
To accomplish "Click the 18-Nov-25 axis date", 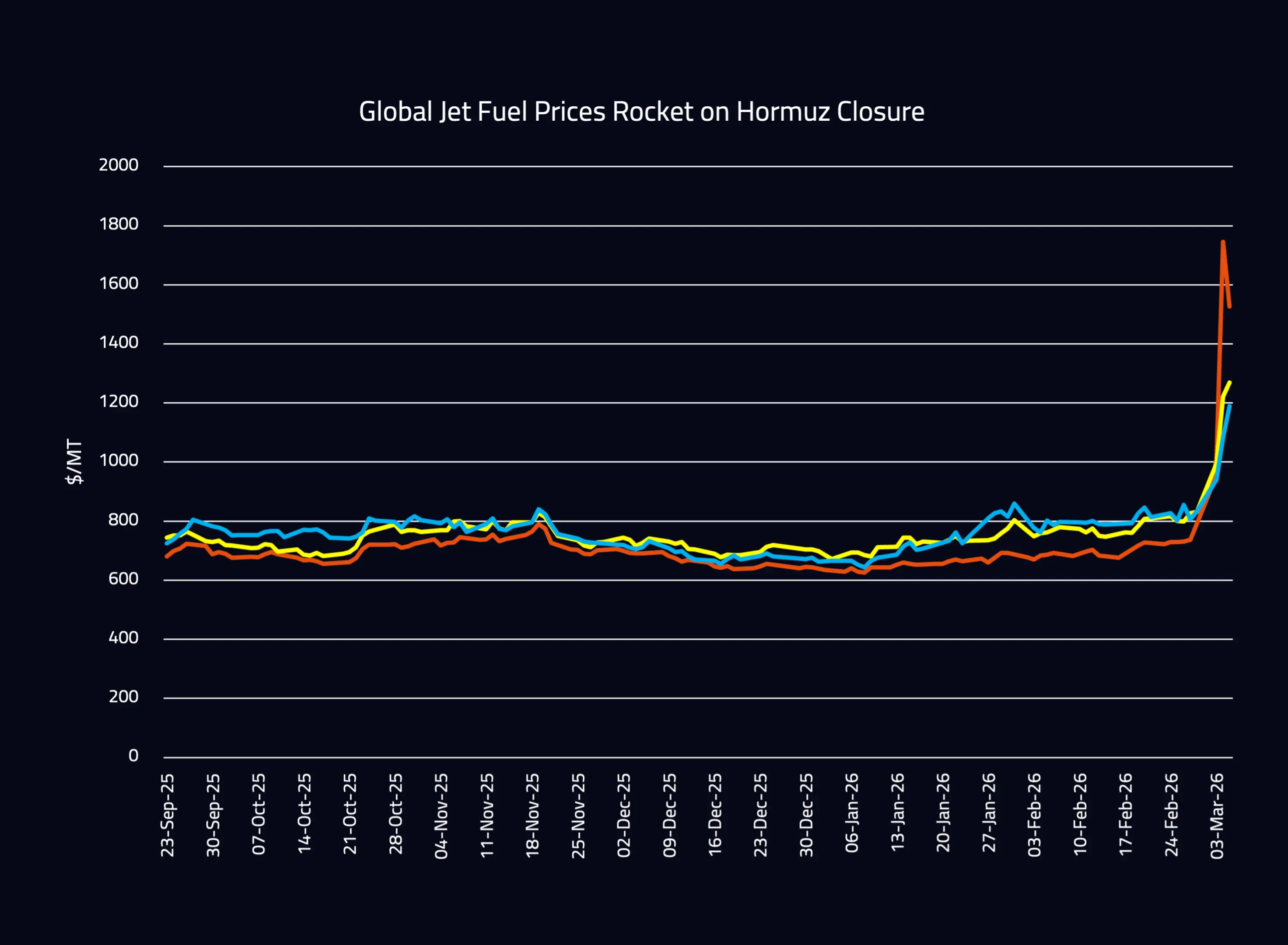I will pos(532,815).
